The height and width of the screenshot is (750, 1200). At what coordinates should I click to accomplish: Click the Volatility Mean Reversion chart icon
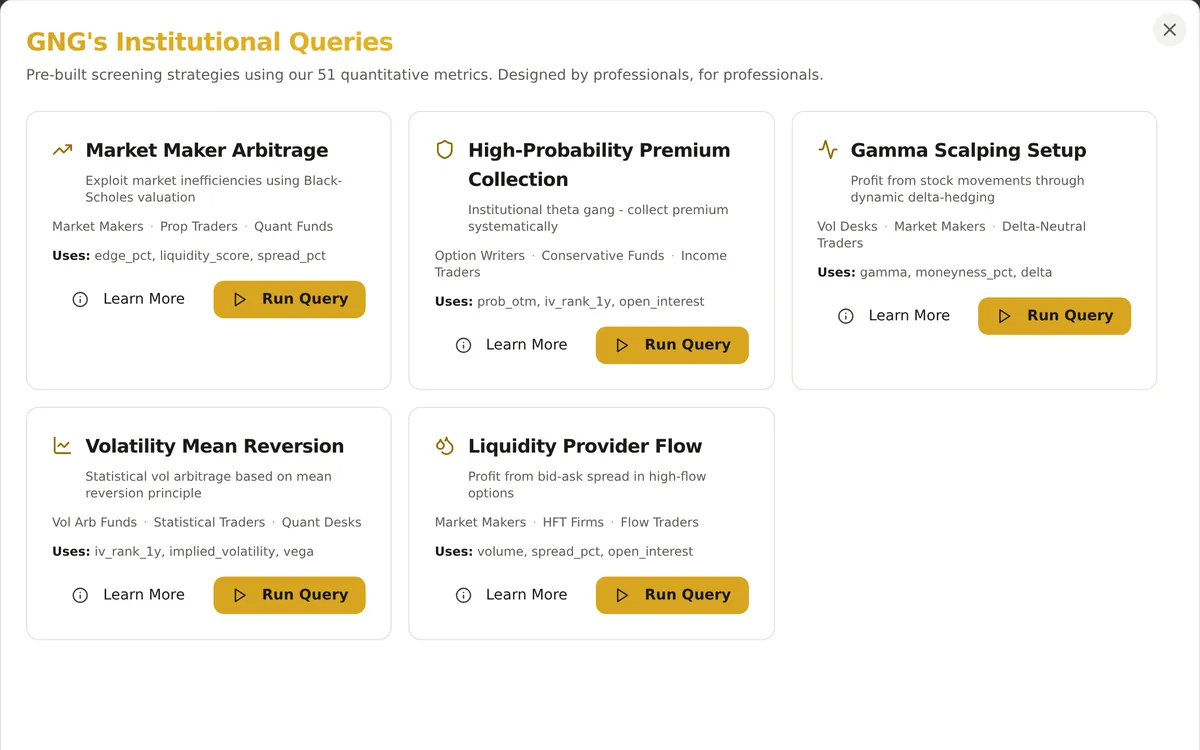pos(63,446)
